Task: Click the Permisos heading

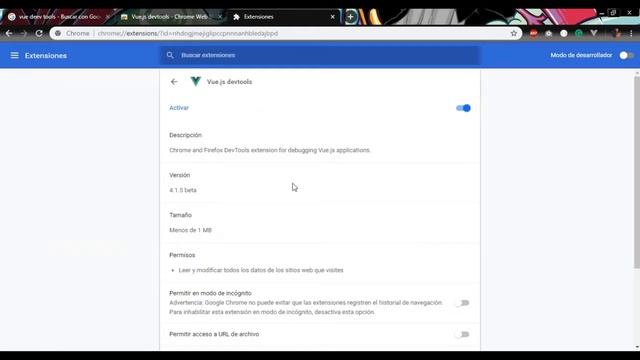Action: tap(182, 255)
